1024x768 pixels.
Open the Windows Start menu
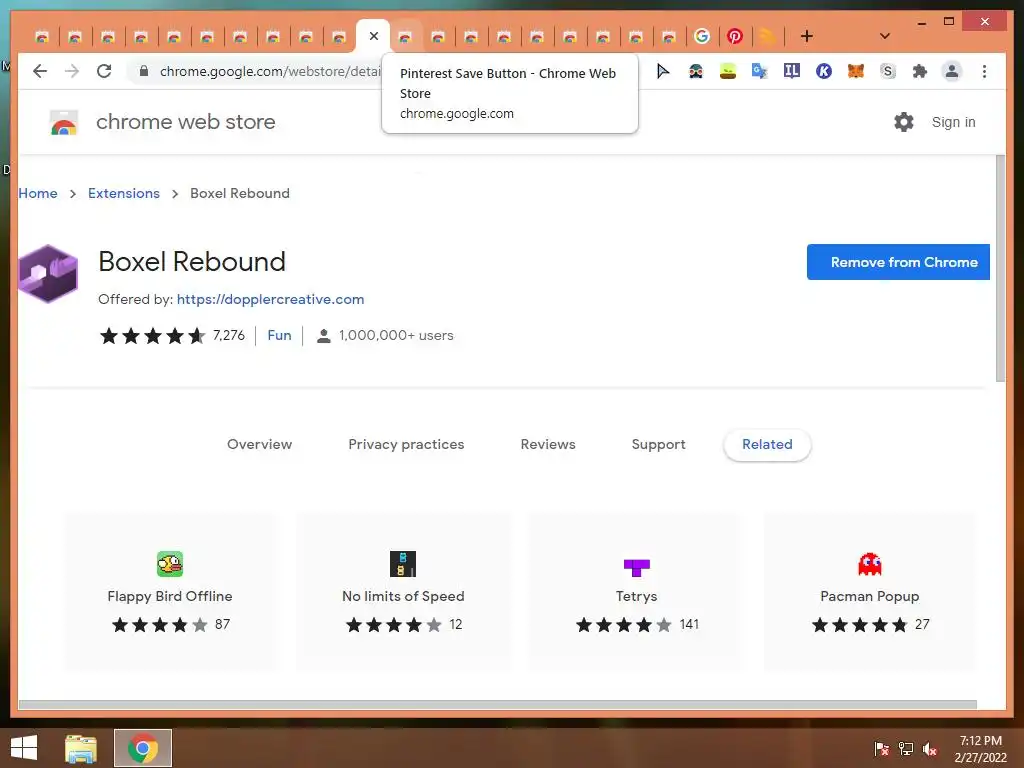pyautogui.click(x=24, y=748)
